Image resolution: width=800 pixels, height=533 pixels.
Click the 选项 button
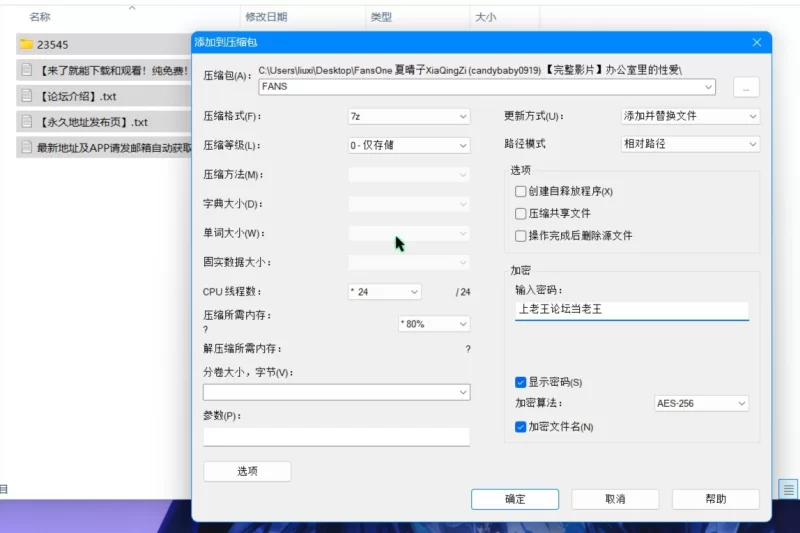[x=247, y=471]
